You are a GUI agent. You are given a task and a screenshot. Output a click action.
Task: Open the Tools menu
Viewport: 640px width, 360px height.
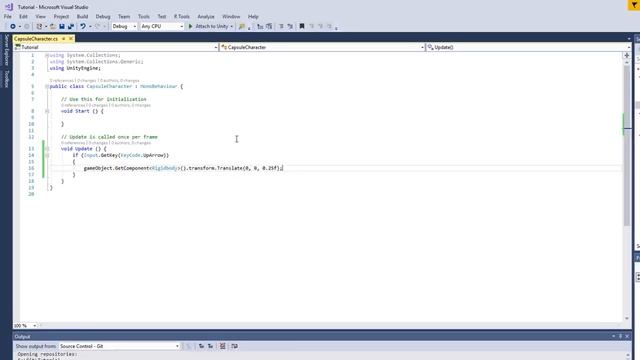coord(144,17)
